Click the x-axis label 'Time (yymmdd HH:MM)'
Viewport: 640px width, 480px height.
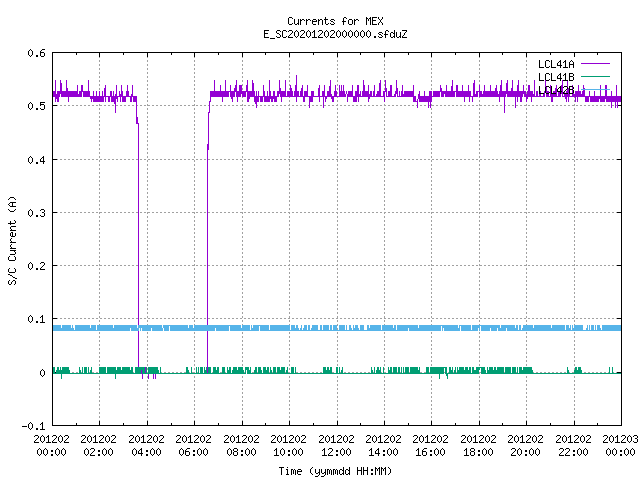335,471
